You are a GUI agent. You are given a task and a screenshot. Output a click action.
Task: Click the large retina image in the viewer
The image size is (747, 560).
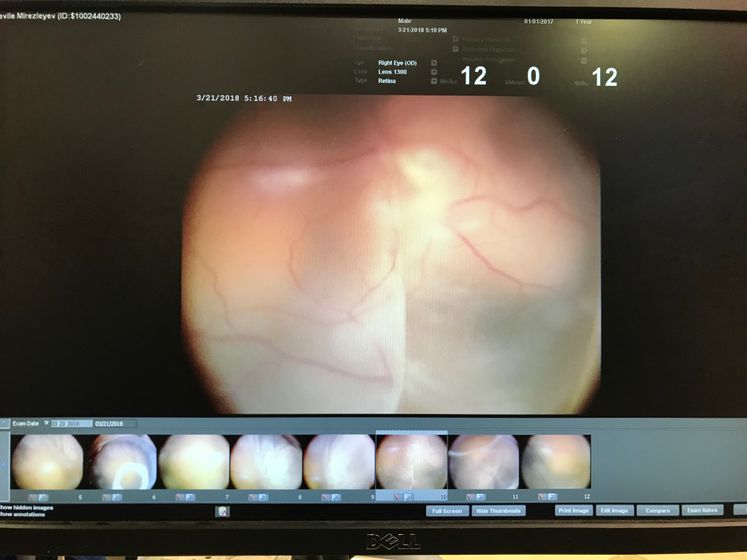pos(391,254)
